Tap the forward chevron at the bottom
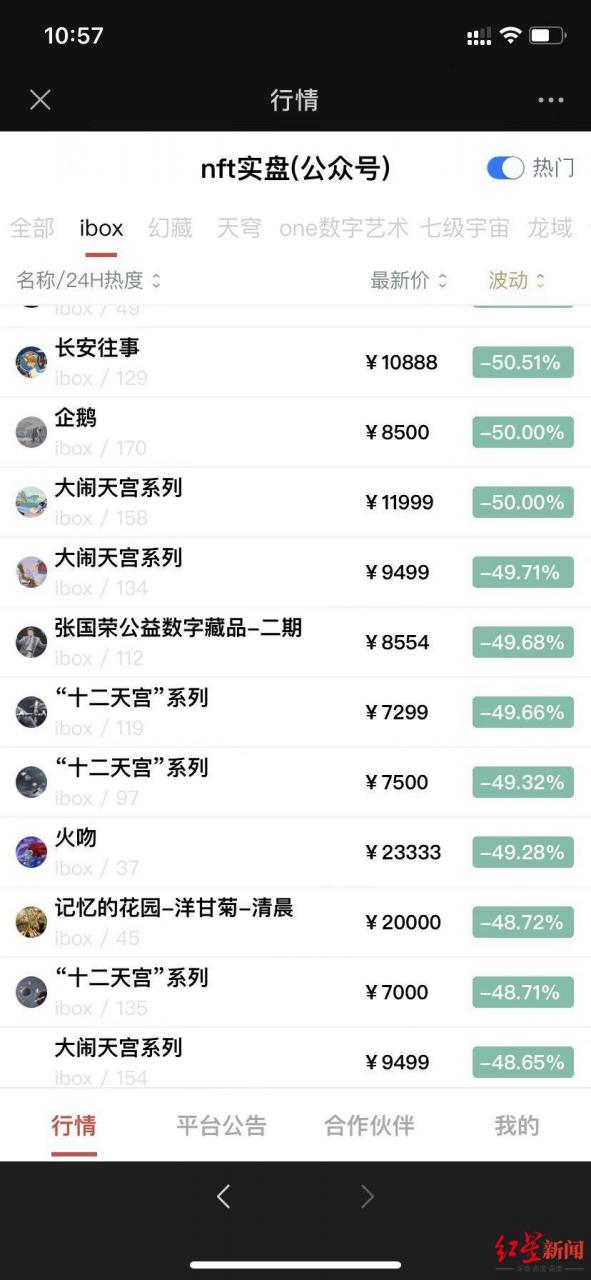Viewport: 591px width, 1280px height. click(368, 1196)
